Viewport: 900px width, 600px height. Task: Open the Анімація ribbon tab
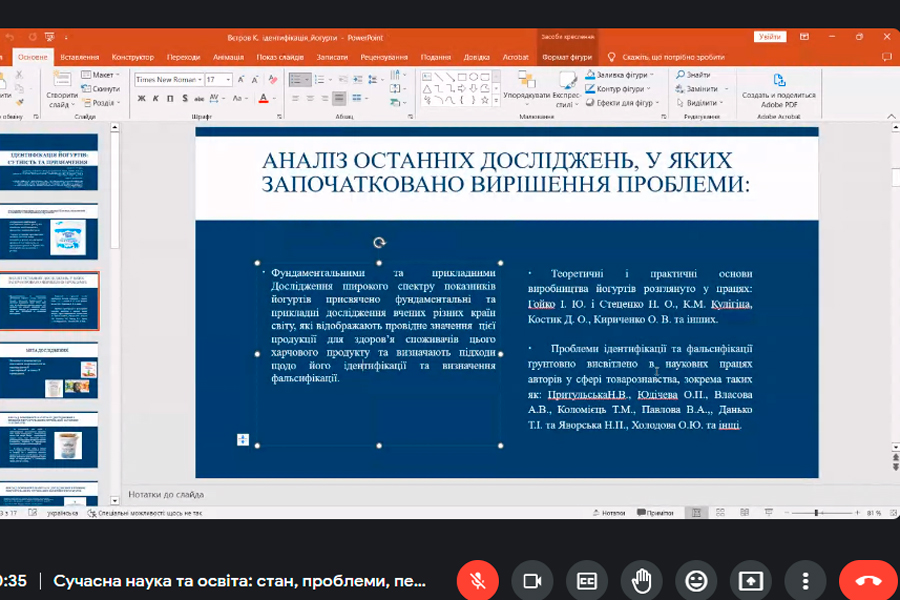228,57
